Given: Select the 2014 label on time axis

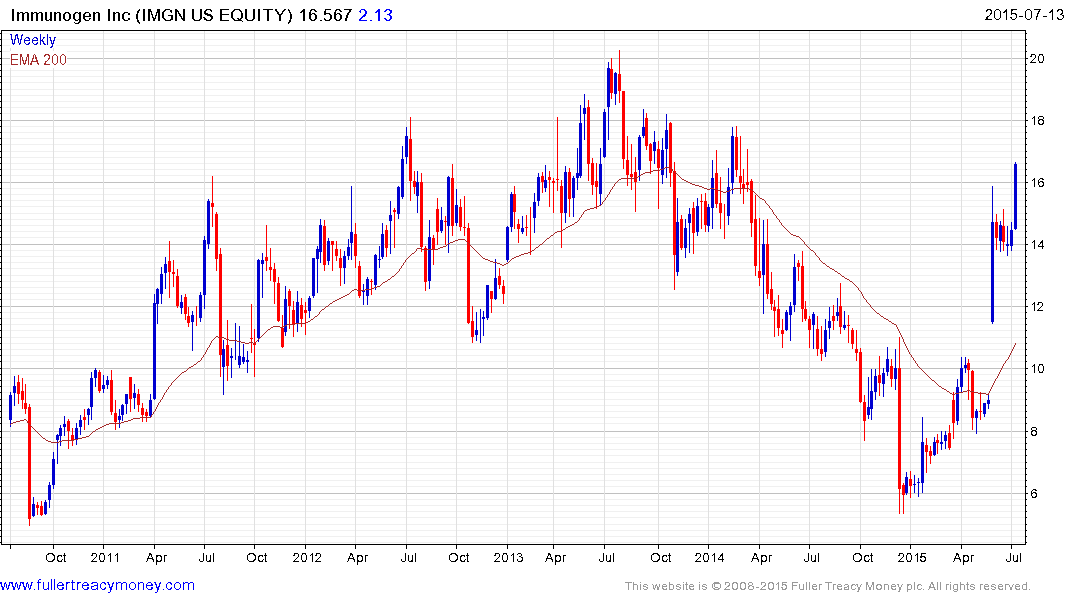Looking at the screenshot, I should click(x=709, y=557).
